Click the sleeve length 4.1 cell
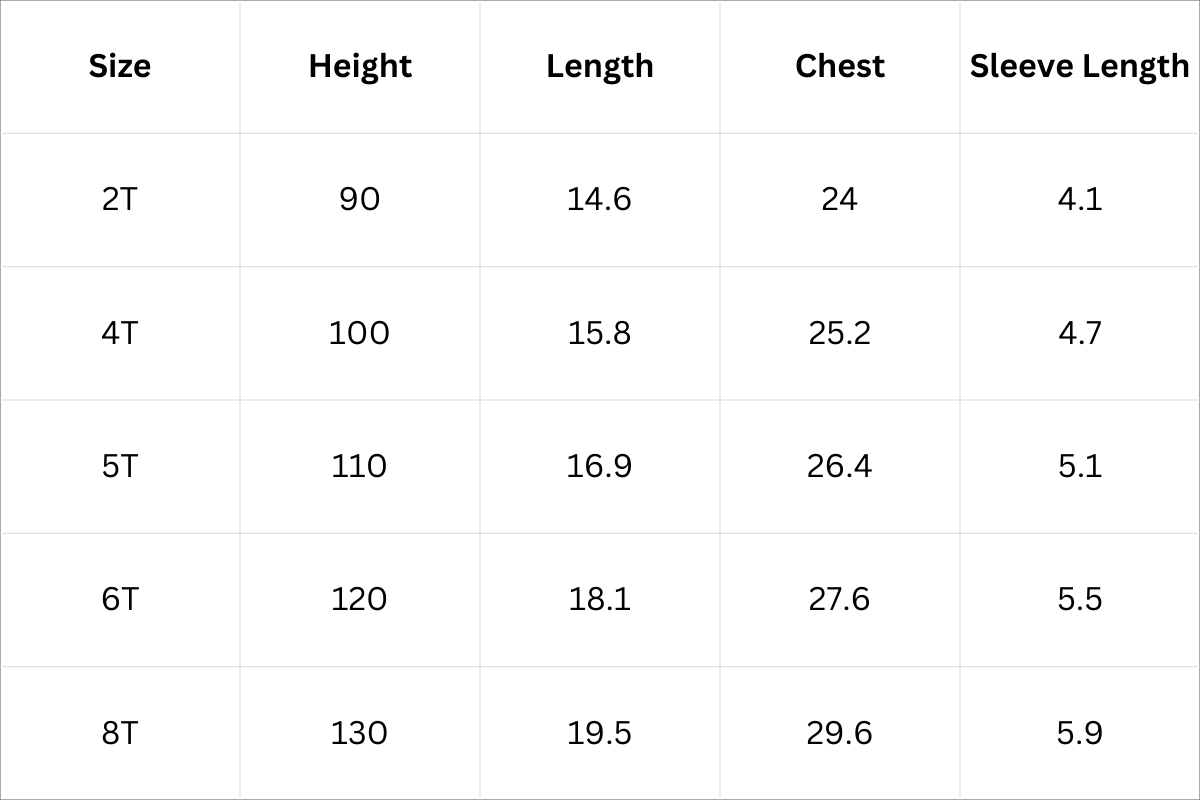Viewport: 1200px width, 800px height. tap(1080, 199)
